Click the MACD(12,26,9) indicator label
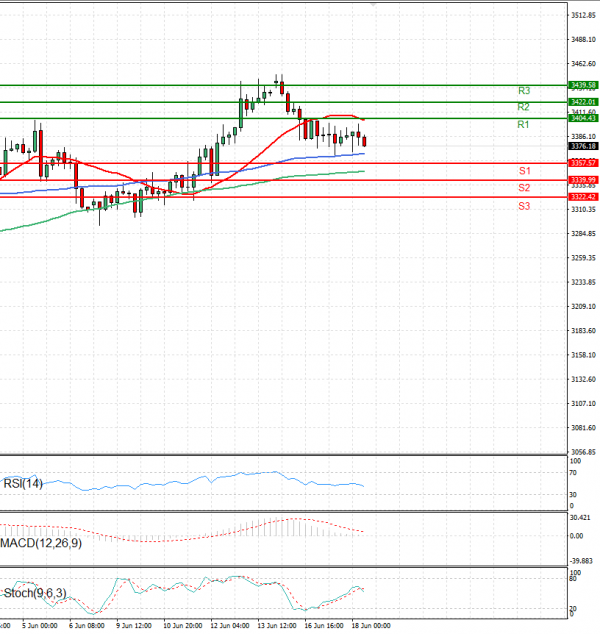Screen dimensions: 600x634 41,543
